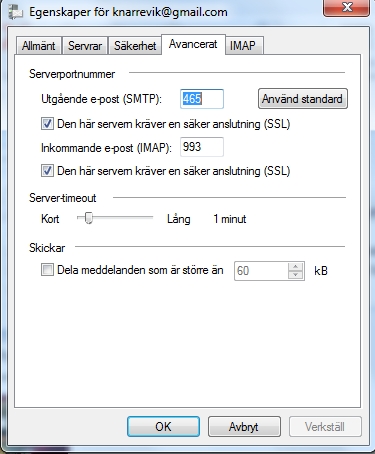The image size is (375, 454).
Task: Cancel with the Avbryt button
Action: click(244, 426)
